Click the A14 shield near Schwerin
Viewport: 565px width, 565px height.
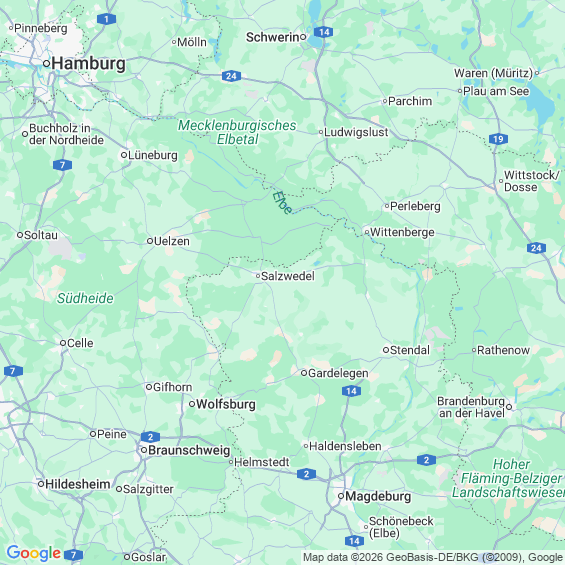323,32
